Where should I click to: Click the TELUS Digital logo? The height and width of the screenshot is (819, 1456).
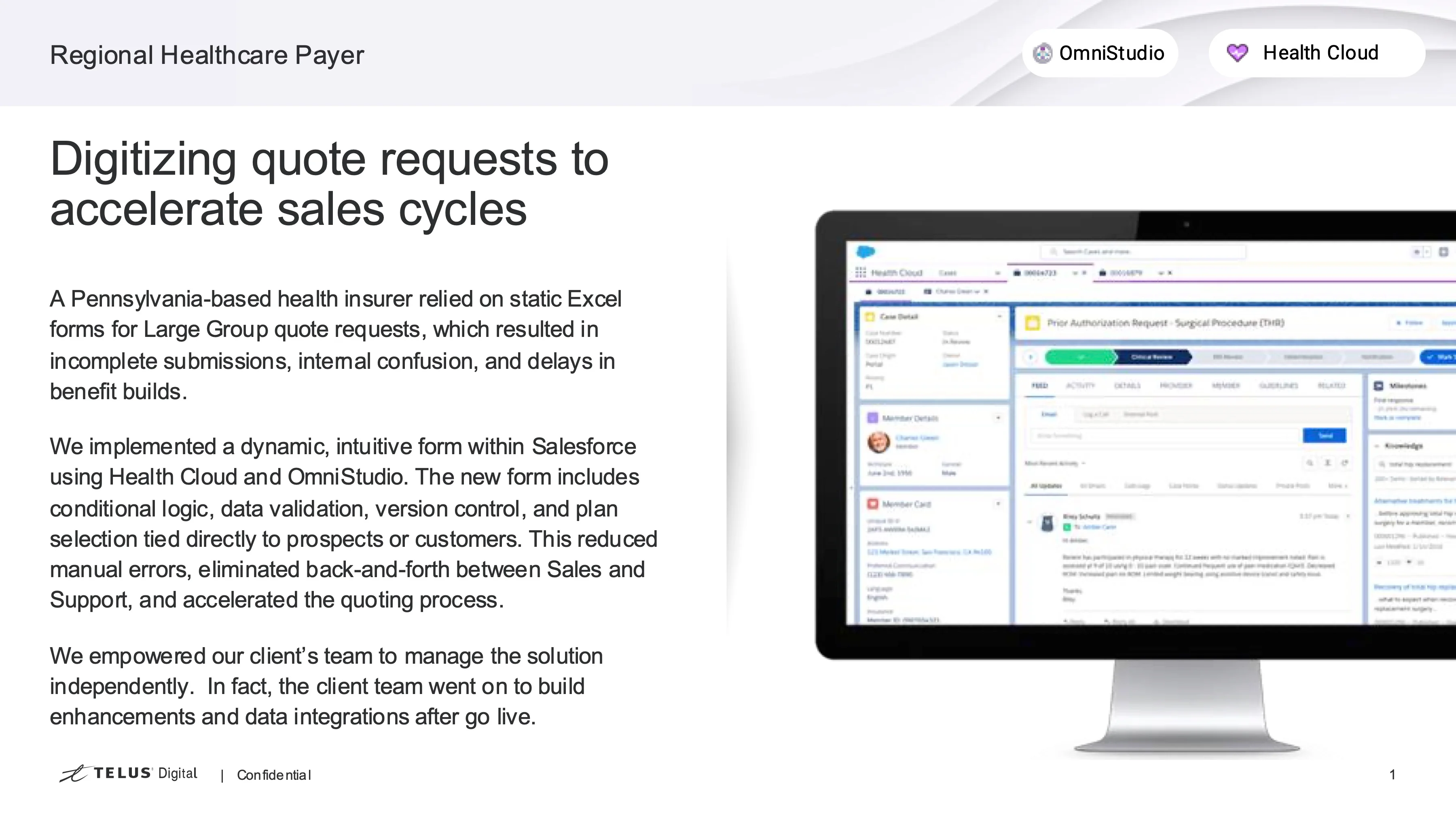coord(128,774)
